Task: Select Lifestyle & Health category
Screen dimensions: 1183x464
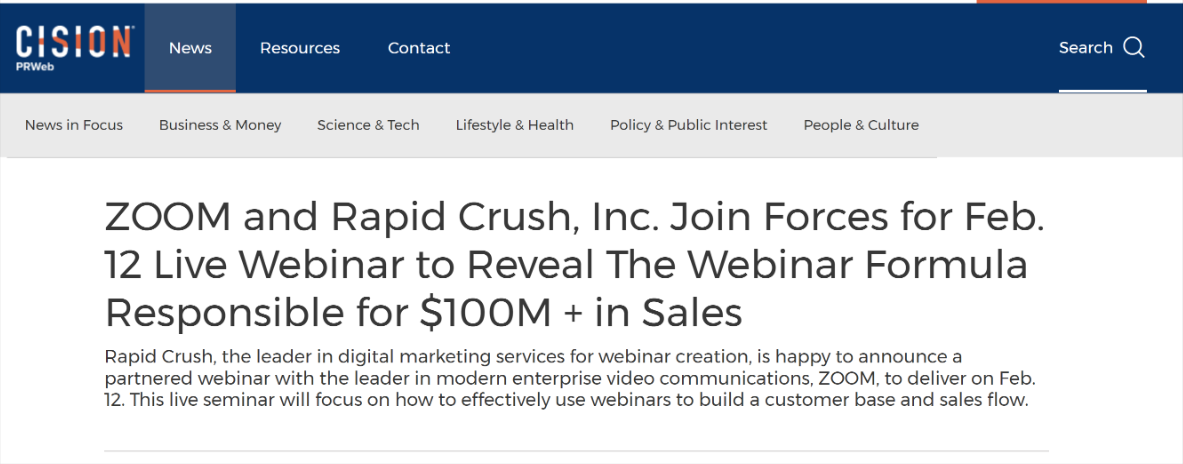Action: 515,125
